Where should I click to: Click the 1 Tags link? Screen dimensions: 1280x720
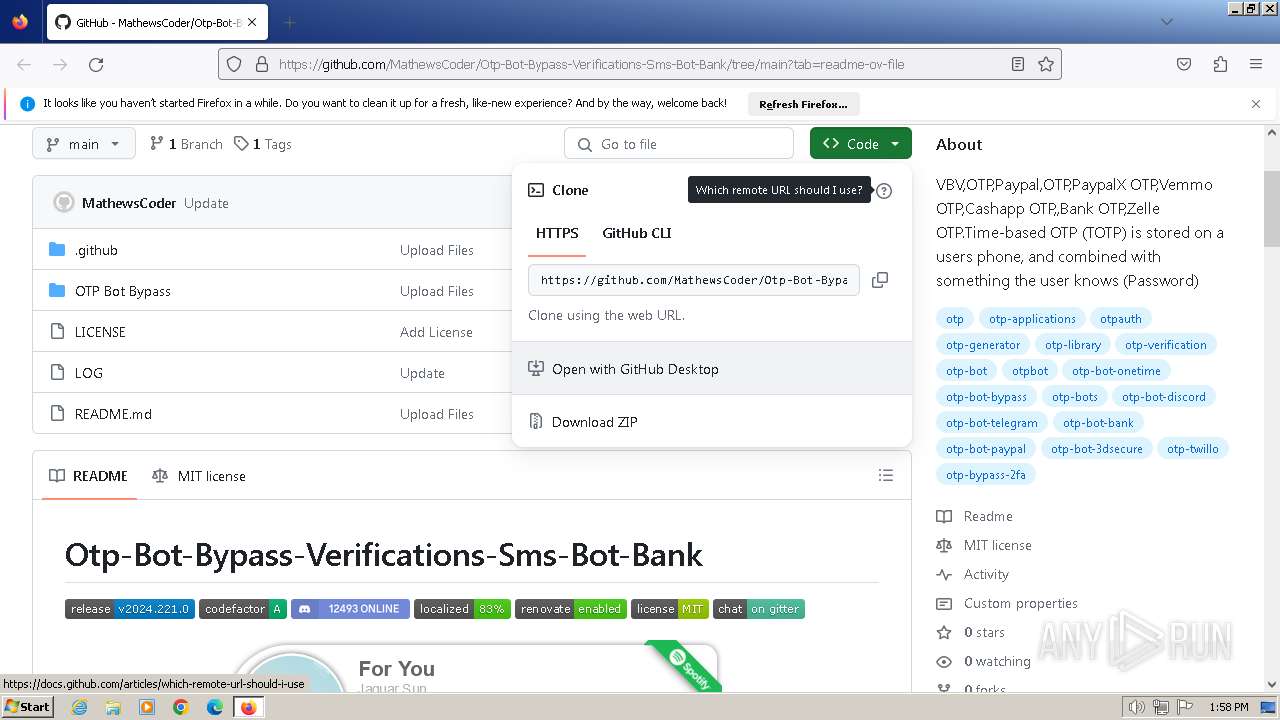263,144
